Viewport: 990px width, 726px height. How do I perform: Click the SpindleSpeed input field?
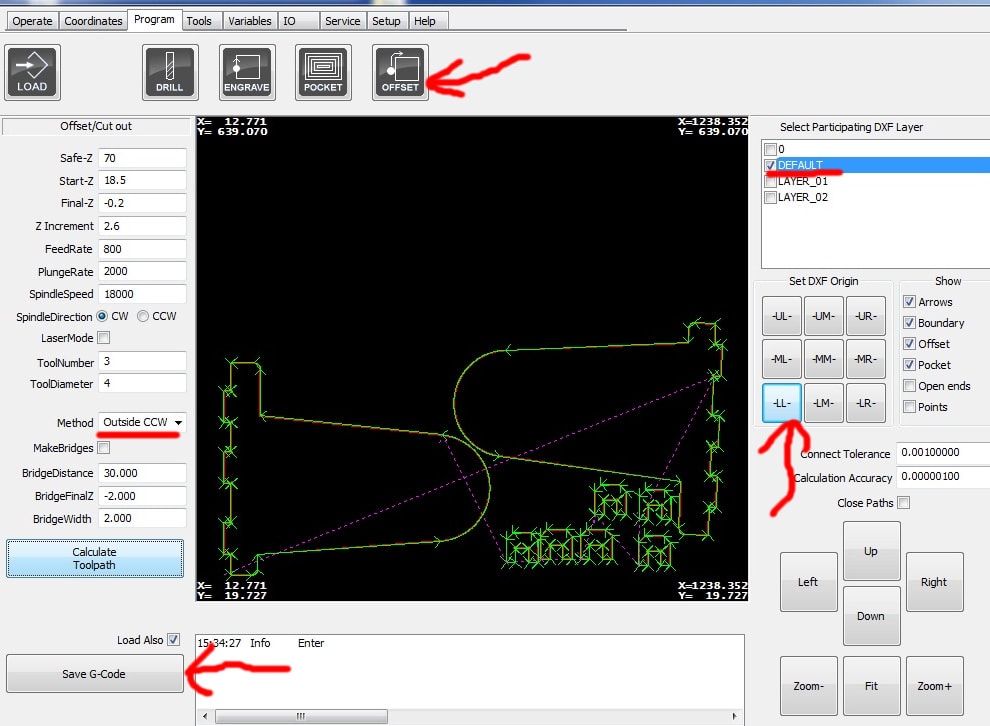142,294
